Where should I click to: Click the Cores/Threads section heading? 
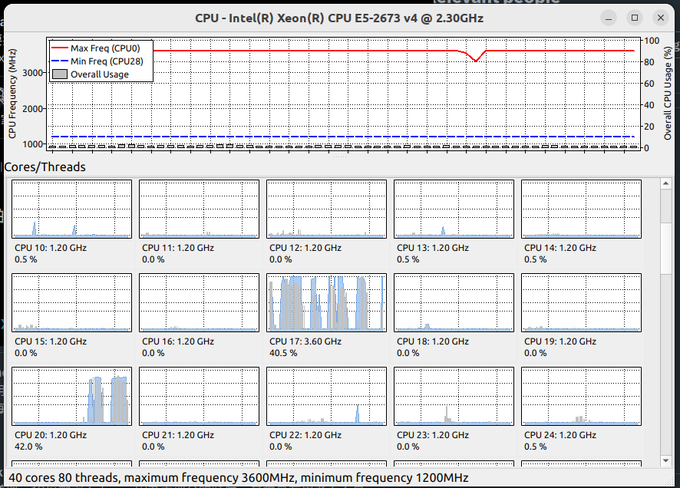click(x=45, y=167)
